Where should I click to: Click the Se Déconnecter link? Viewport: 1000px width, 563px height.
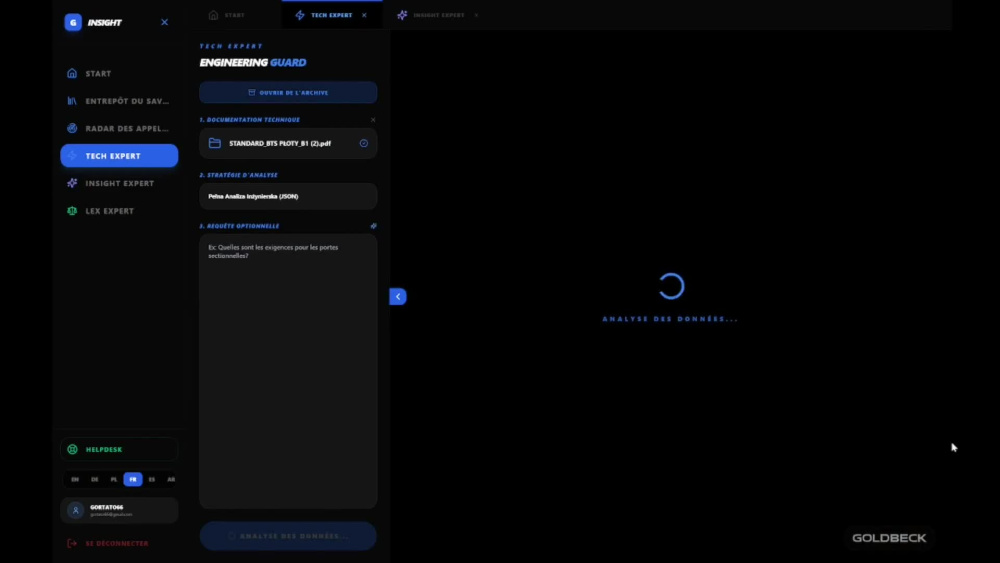click(117, 543)
